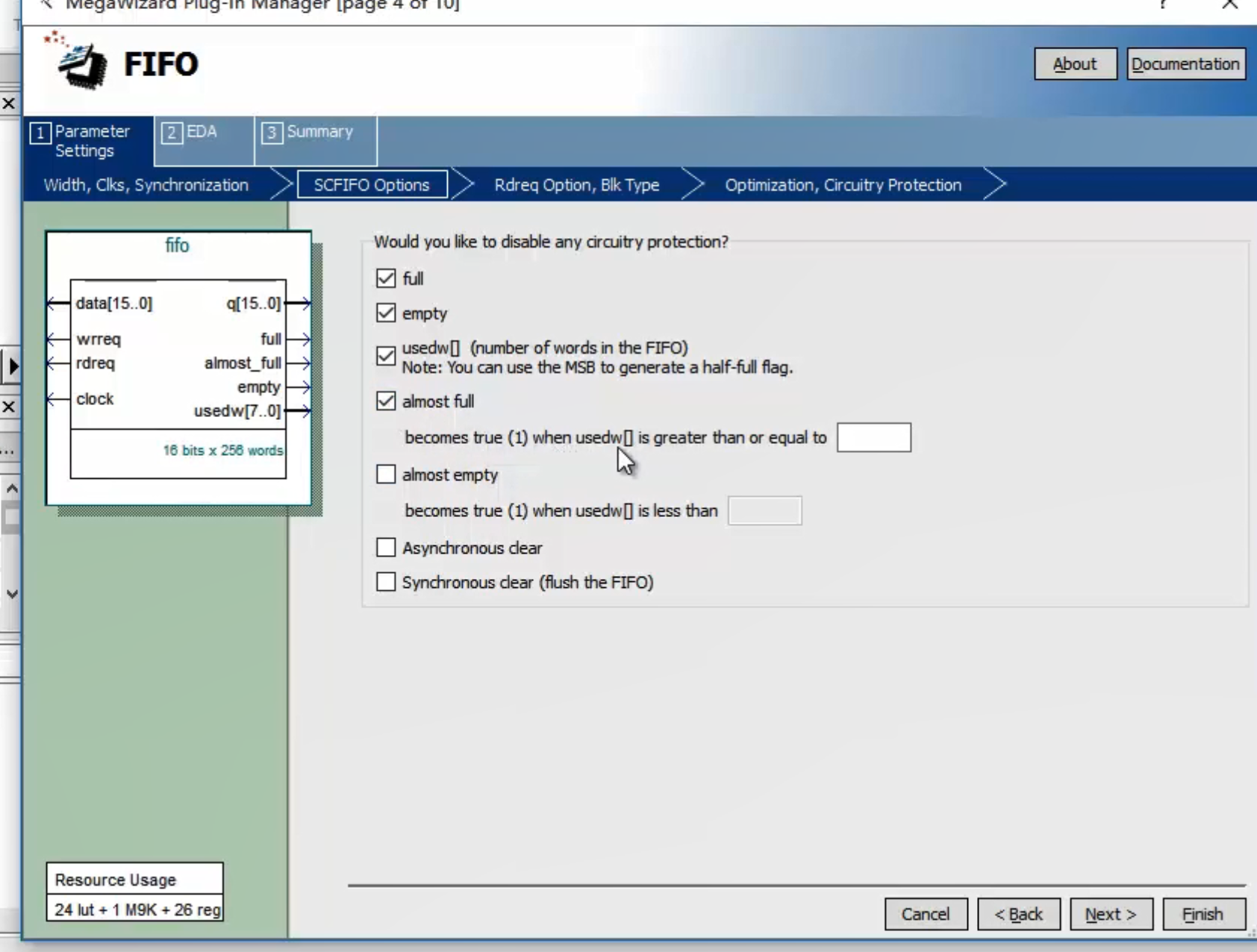Open the Rdreq Option, Blk Type step

point(577,185)
